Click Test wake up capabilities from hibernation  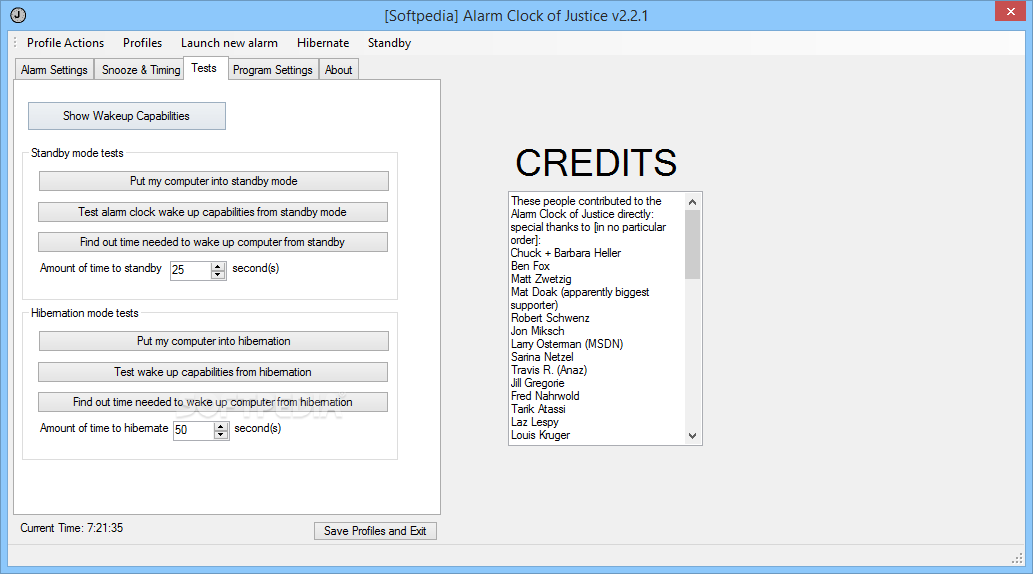[213, 372]
